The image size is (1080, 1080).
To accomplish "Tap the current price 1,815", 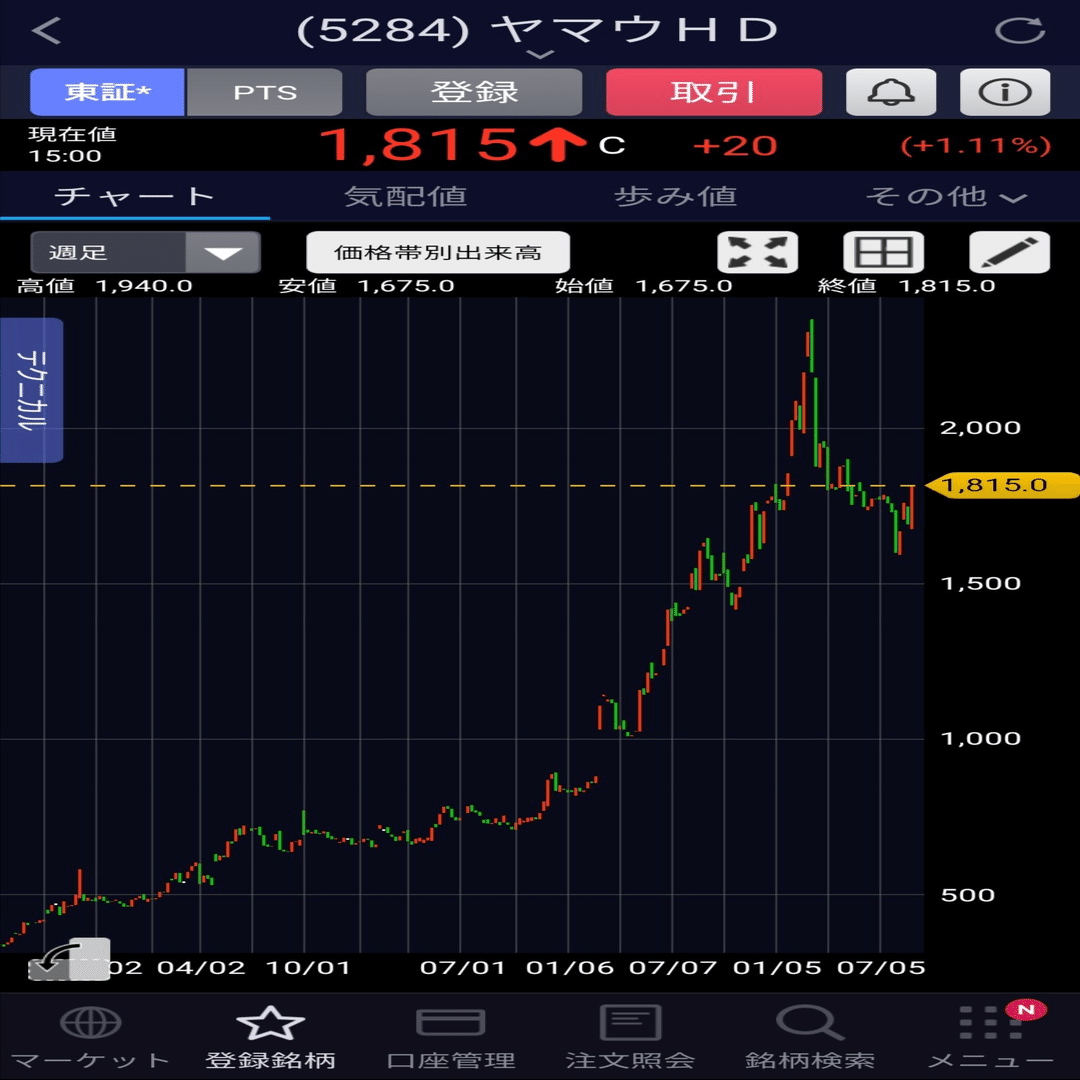I will coord(419,145).
